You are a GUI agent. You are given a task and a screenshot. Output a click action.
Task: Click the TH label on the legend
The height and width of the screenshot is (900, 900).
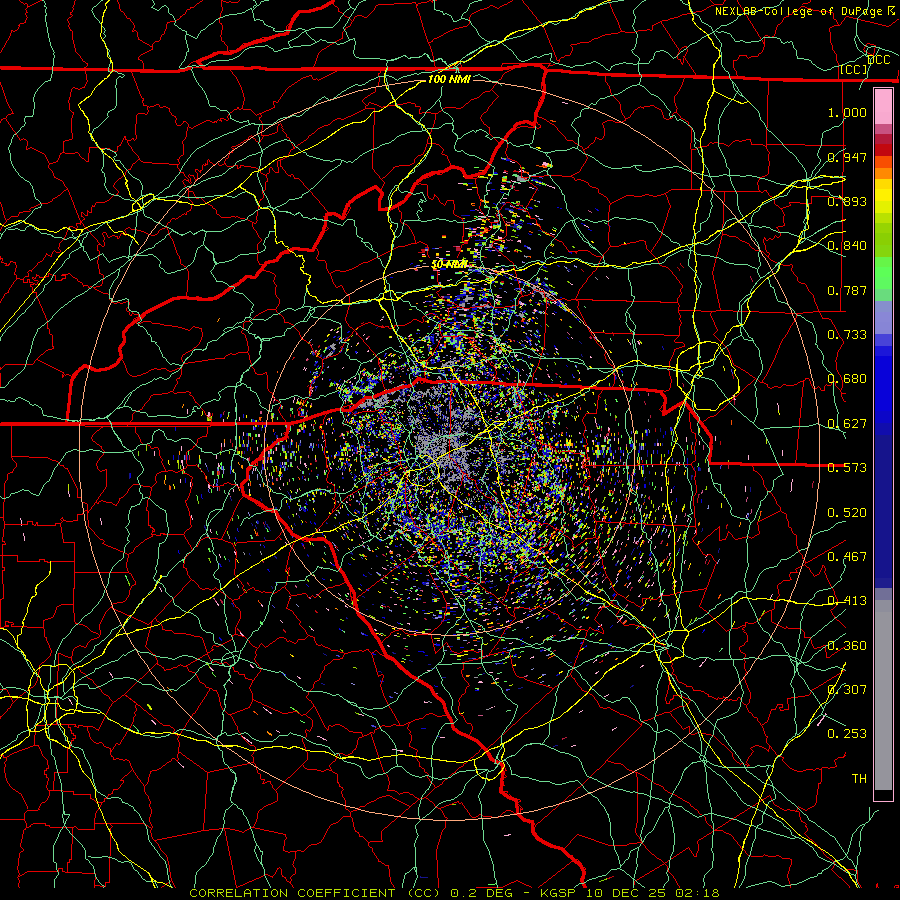point(859,779)
